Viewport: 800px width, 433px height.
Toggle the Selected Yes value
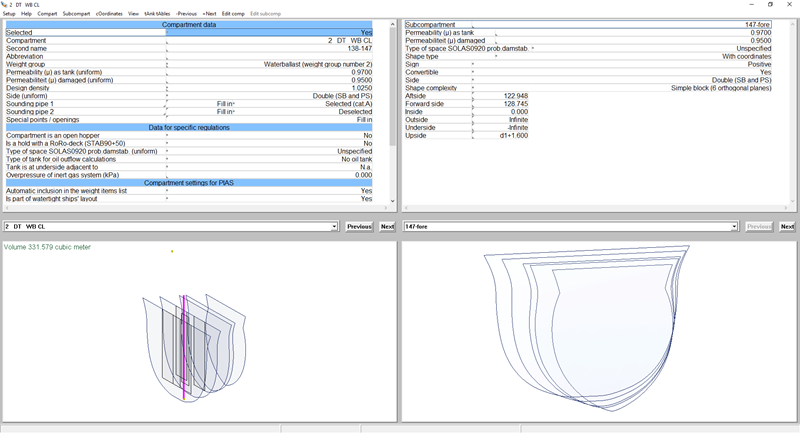[365, 32]
